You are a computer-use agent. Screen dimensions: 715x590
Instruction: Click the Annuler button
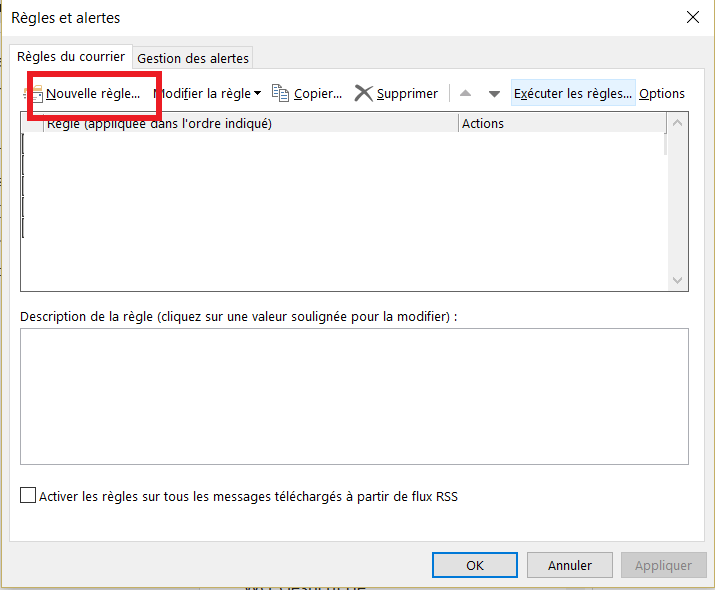click(570, 565)
